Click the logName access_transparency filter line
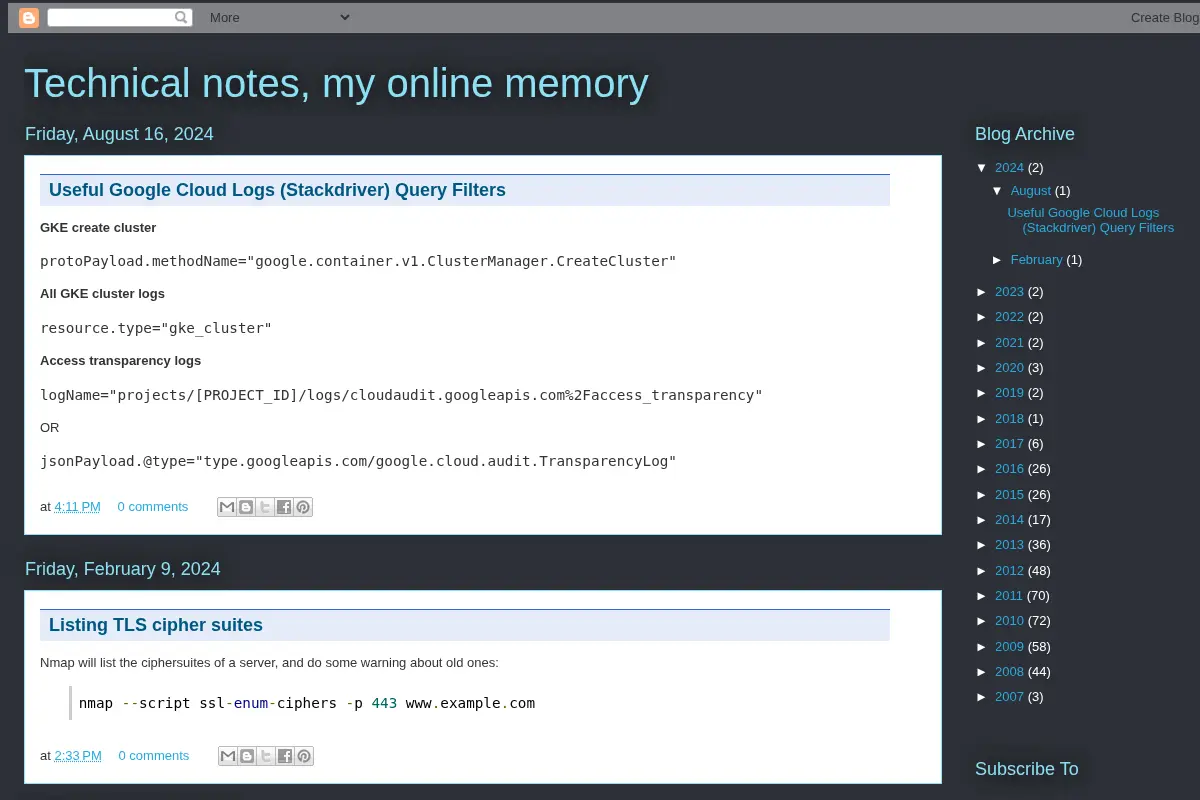Image resolution: width=1200 pixels, height=800 pixels. [401, 395]
